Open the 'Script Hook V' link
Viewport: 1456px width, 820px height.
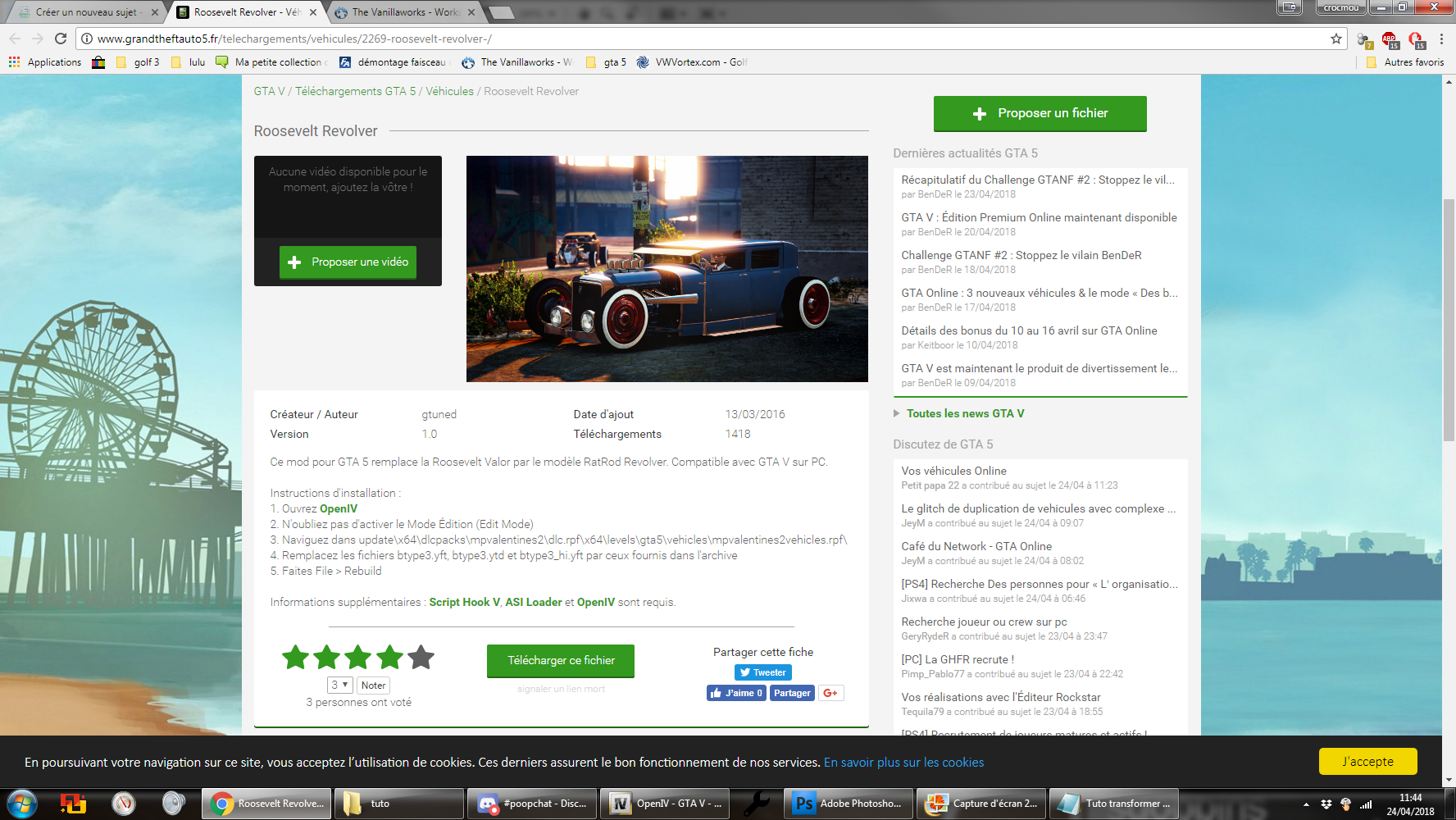point(464,602)
